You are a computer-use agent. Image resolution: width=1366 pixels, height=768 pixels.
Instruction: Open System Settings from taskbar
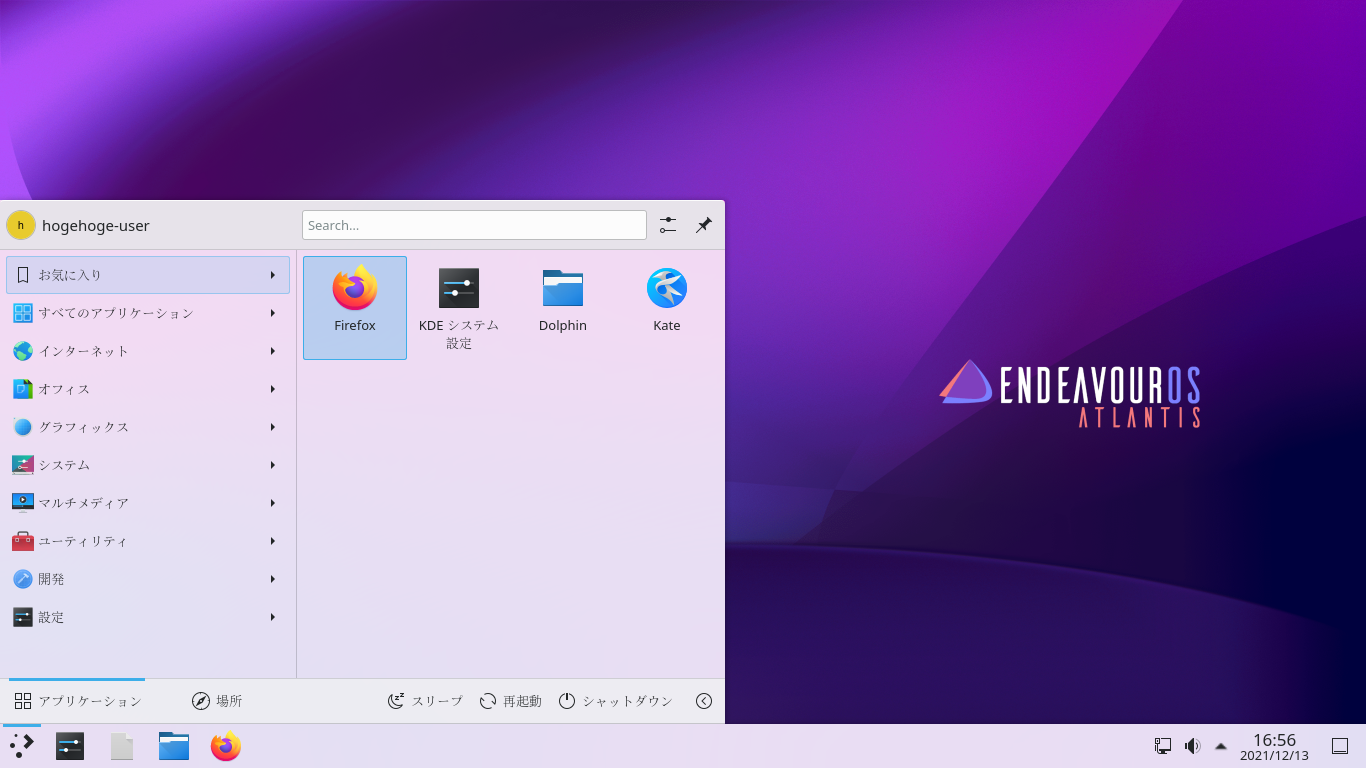[70, 746]
